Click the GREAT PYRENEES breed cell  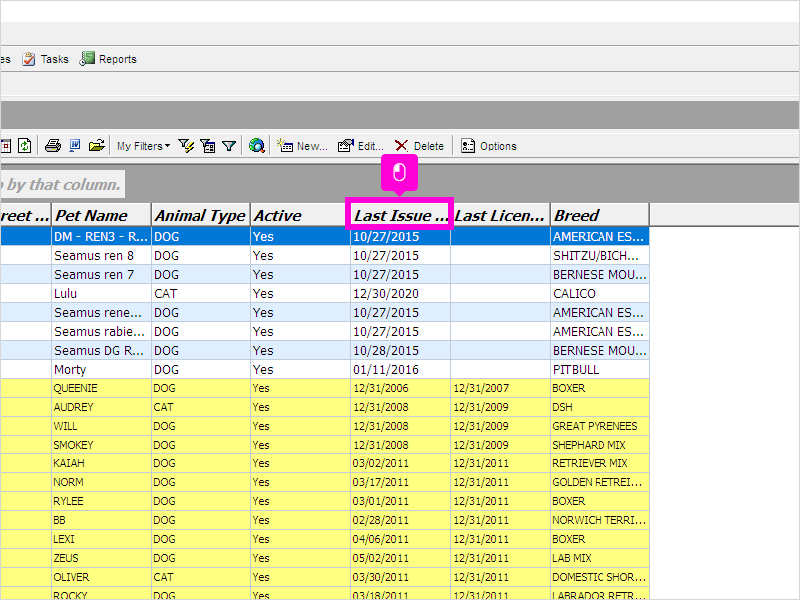tap(599, 426)
